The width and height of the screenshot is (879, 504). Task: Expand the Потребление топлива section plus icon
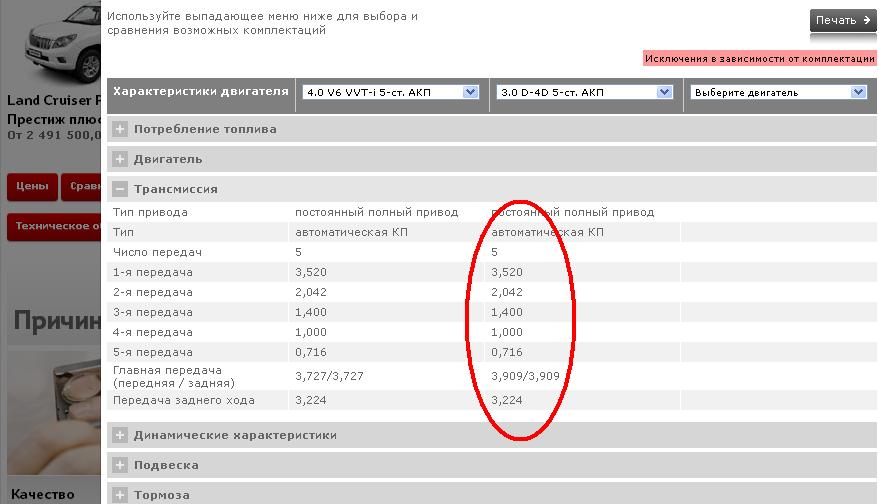120,129
